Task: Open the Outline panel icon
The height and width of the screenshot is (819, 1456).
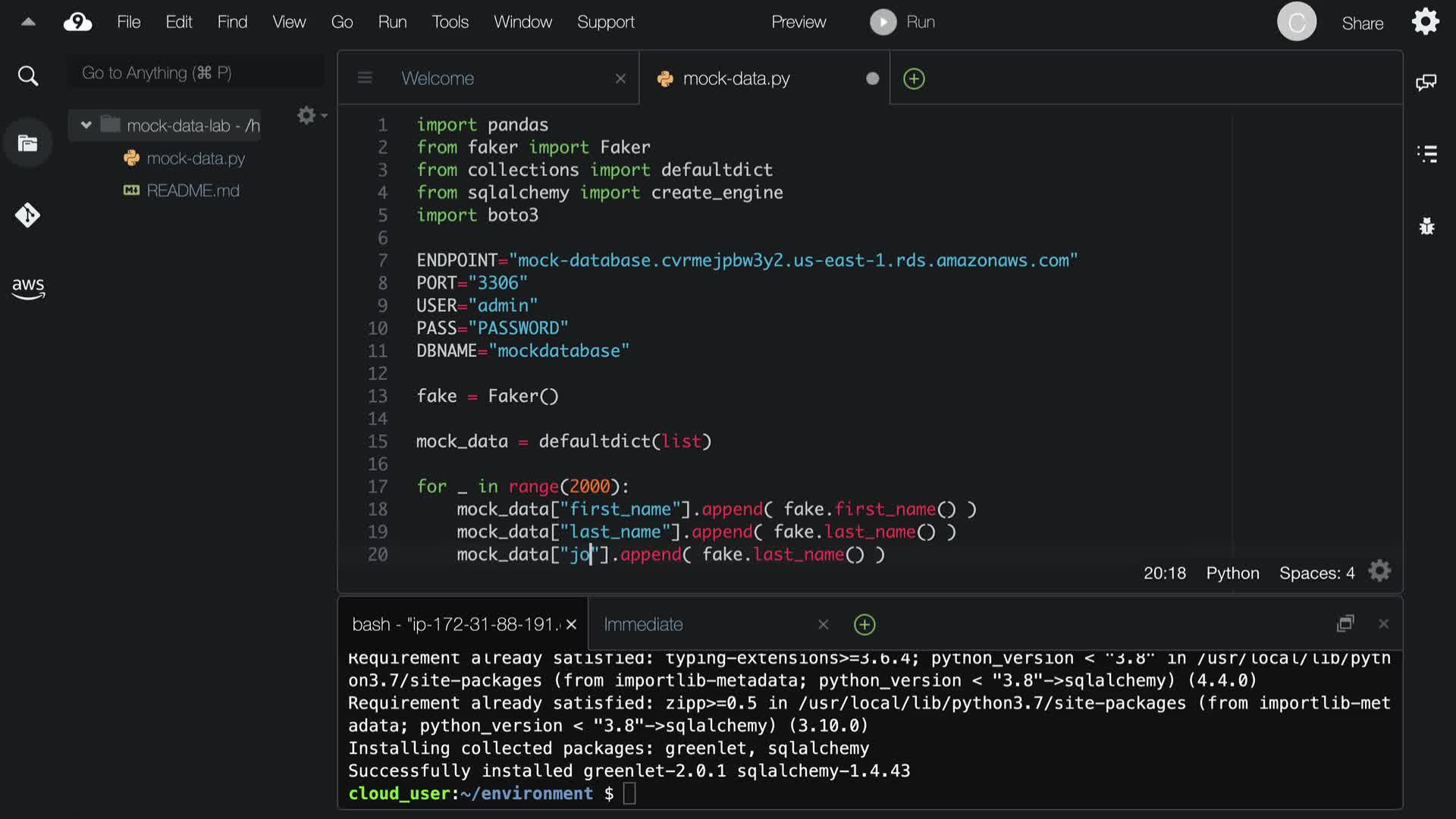Action: pyautogui.click(x=1426, y=154)
